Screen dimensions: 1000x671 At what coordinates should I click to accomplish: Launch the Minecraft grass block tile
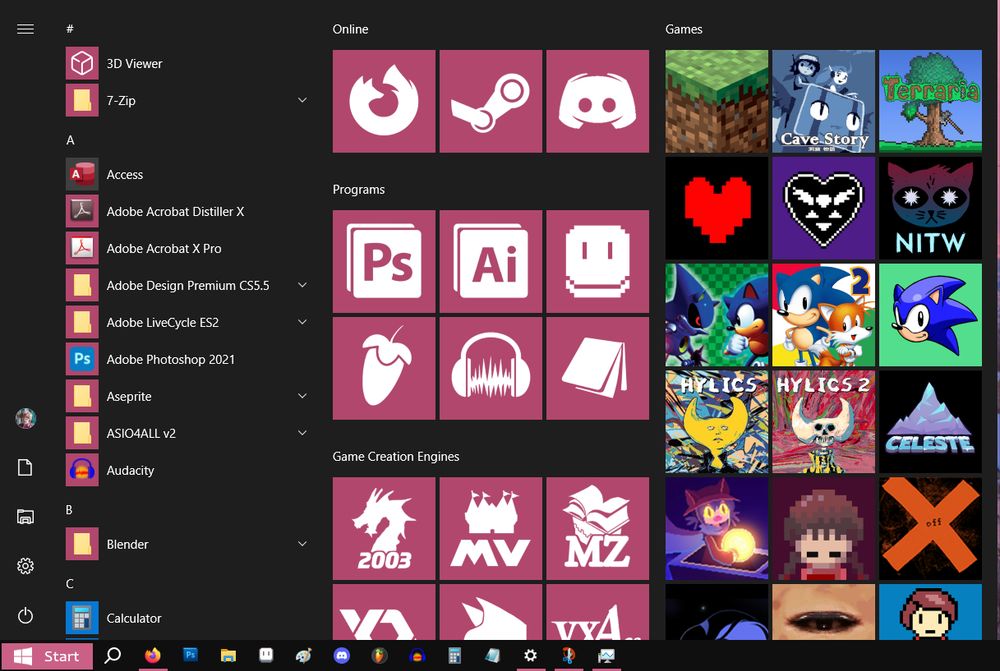717,101
